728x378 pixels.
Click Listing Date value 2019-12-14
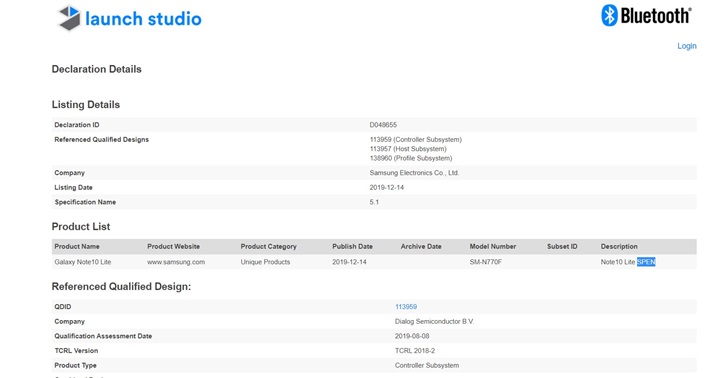click(387, 188)
